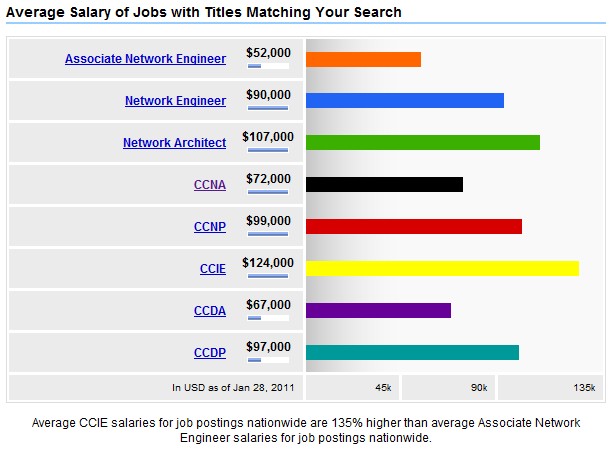Click the orange Associate Network Engineer bar
The height and width of the screenshot is (451, 615).
363,59
